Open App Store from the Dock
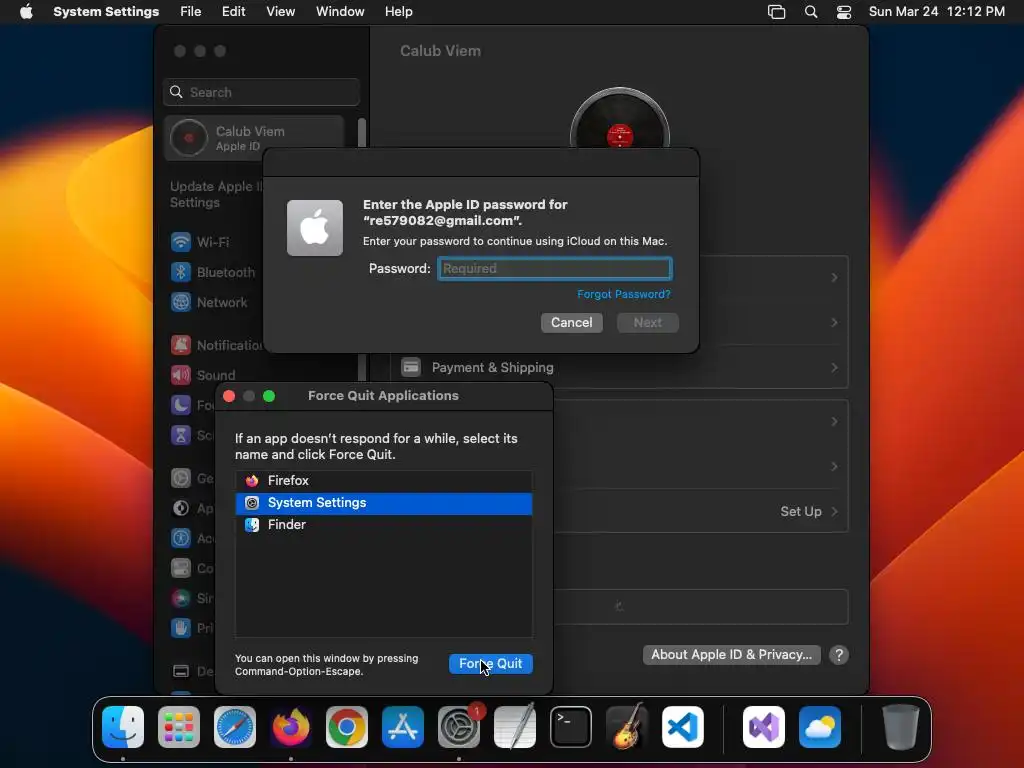1024x768 pixels. point(403,727)
